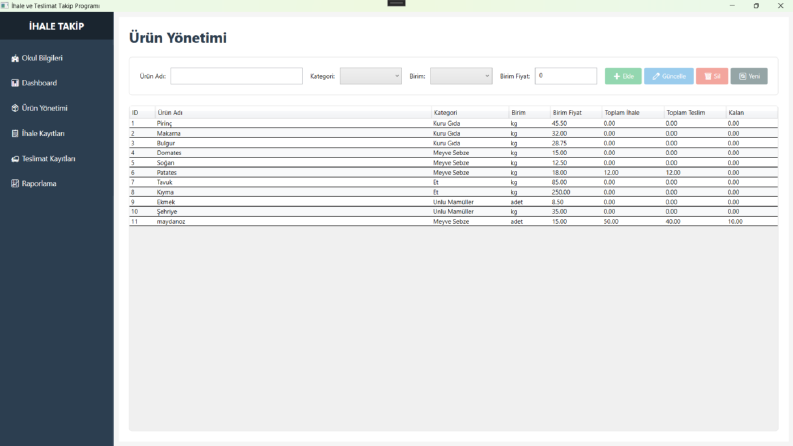Viewport: 793px width, 446px height.
Task: Click price 45.50 in Pirinç row
Action: click(559, 123)
